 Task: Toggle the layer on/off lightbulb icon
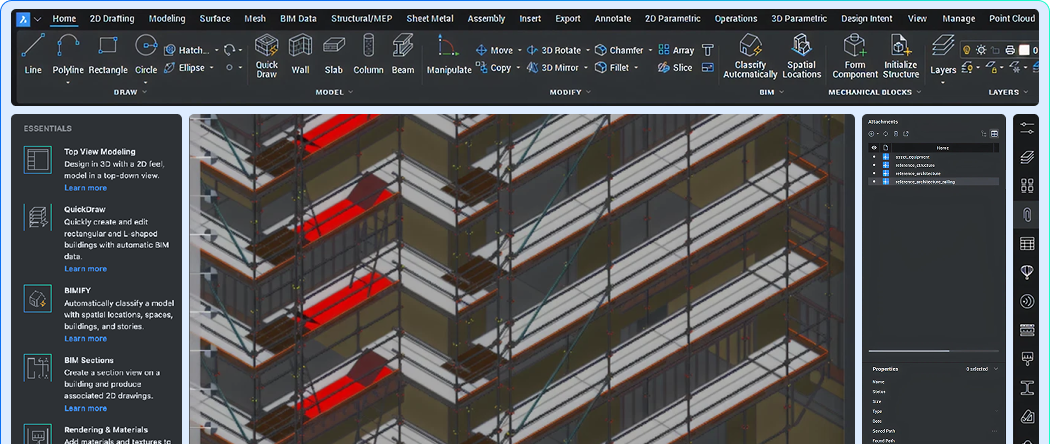click(x=968, y=50)
